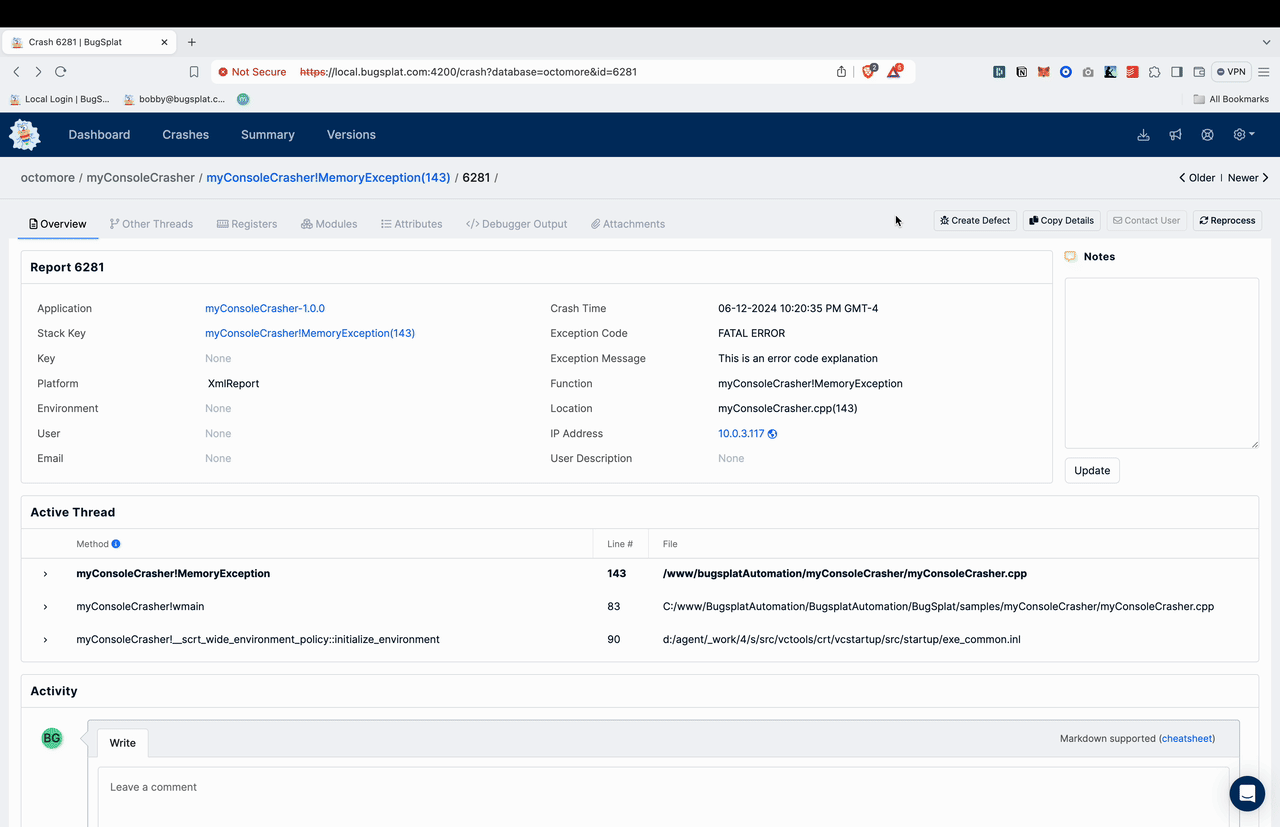Click the download icon in navbar
The width and height of the screenshot is (1280, 827).
coord(1143,135)
